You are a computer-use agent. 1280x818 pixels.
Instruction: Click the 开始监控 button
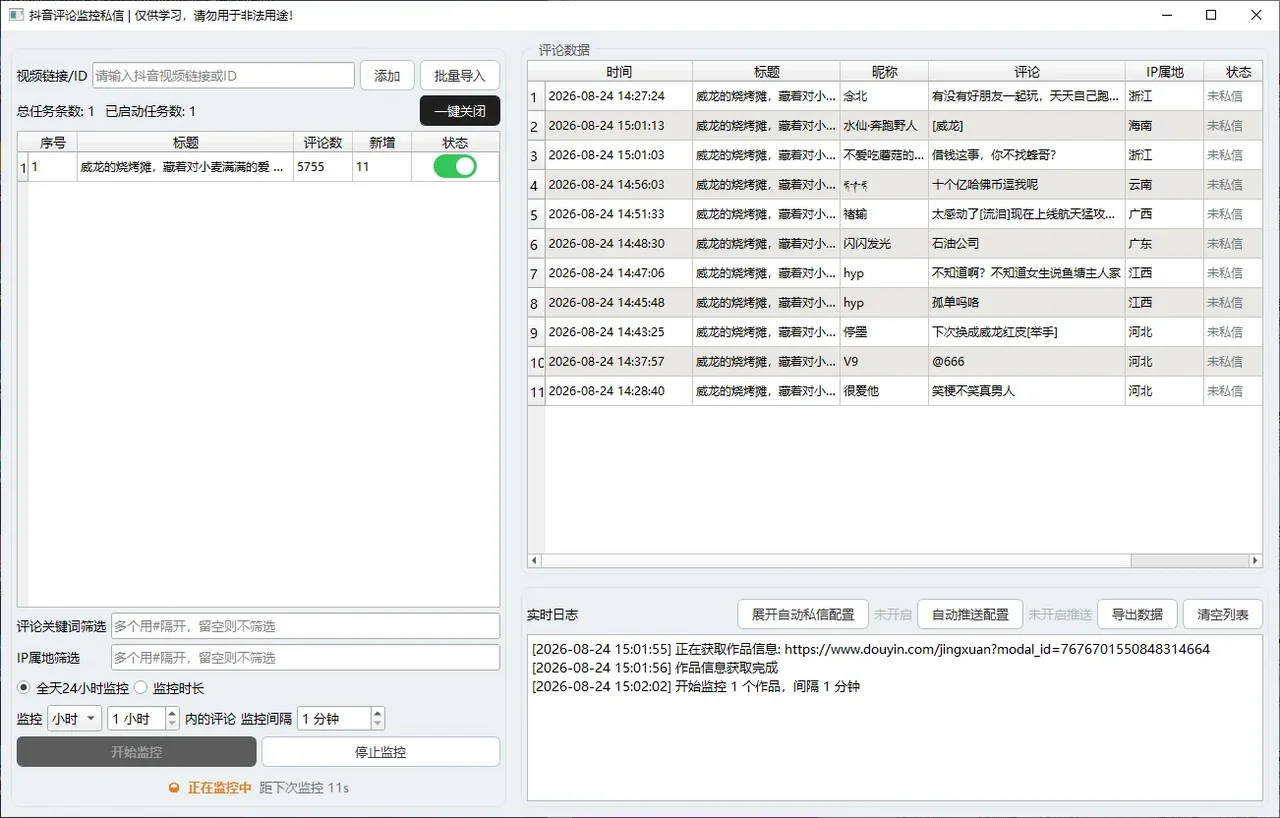[137, 752]
